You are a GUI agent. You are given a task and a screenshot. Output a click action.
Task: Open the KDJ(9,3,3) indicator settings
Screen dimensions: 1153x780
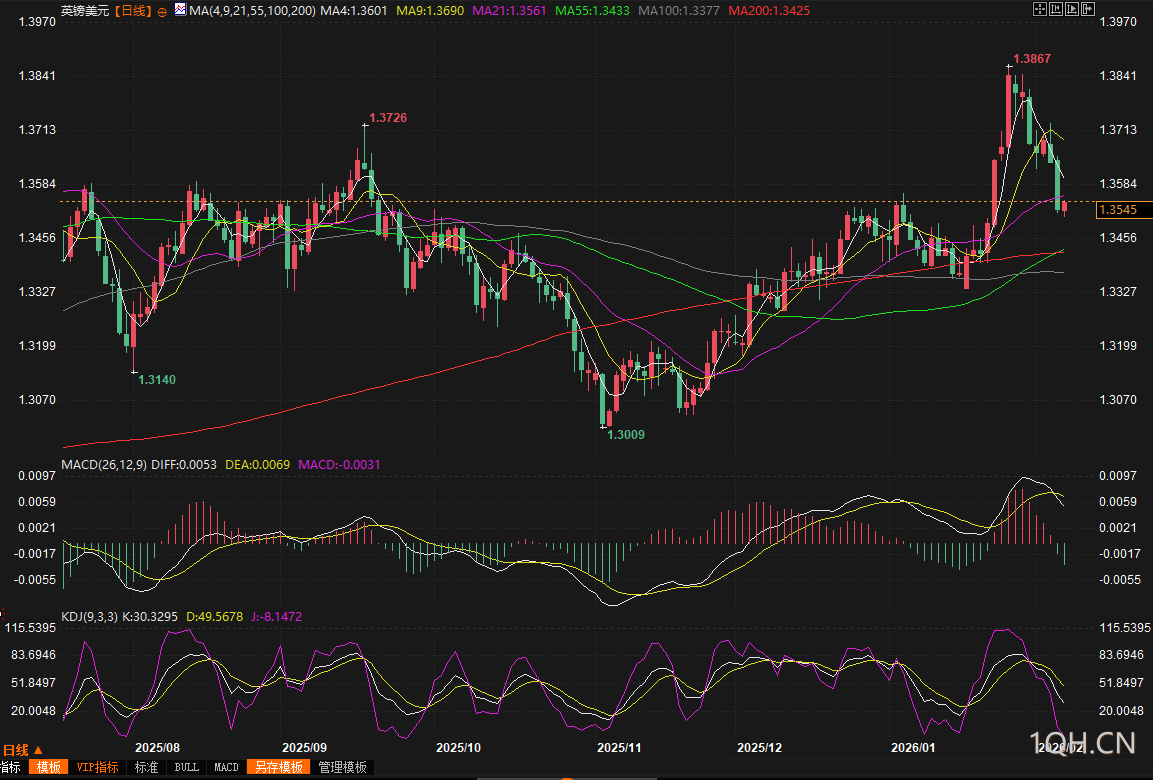pyautogui.click(x=90, y=617)
